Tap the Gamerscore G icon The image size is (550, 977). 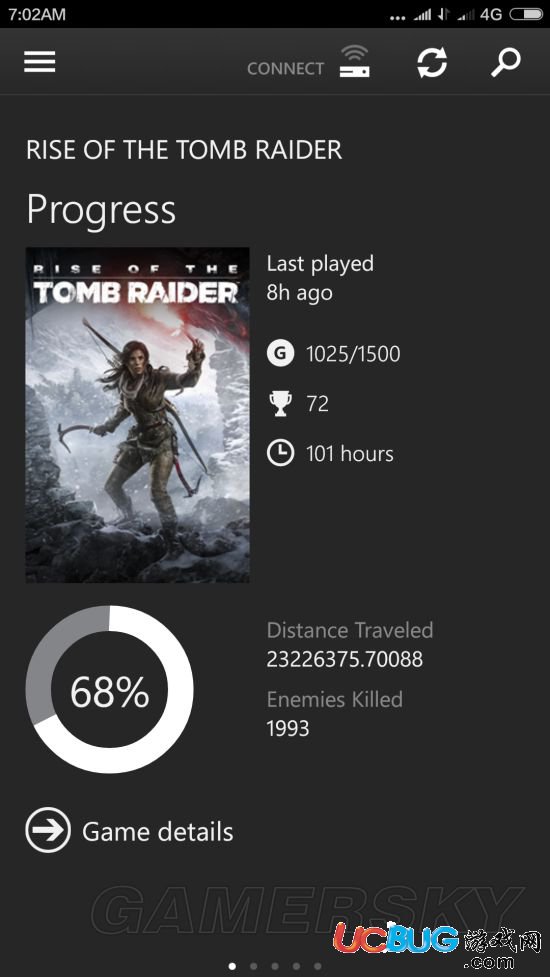coord(280,353)
